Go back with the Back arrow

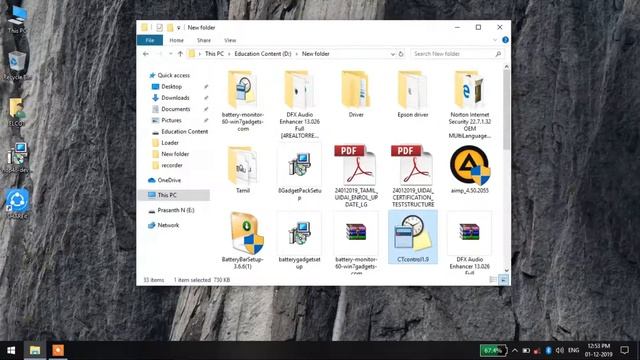[146, 54]
